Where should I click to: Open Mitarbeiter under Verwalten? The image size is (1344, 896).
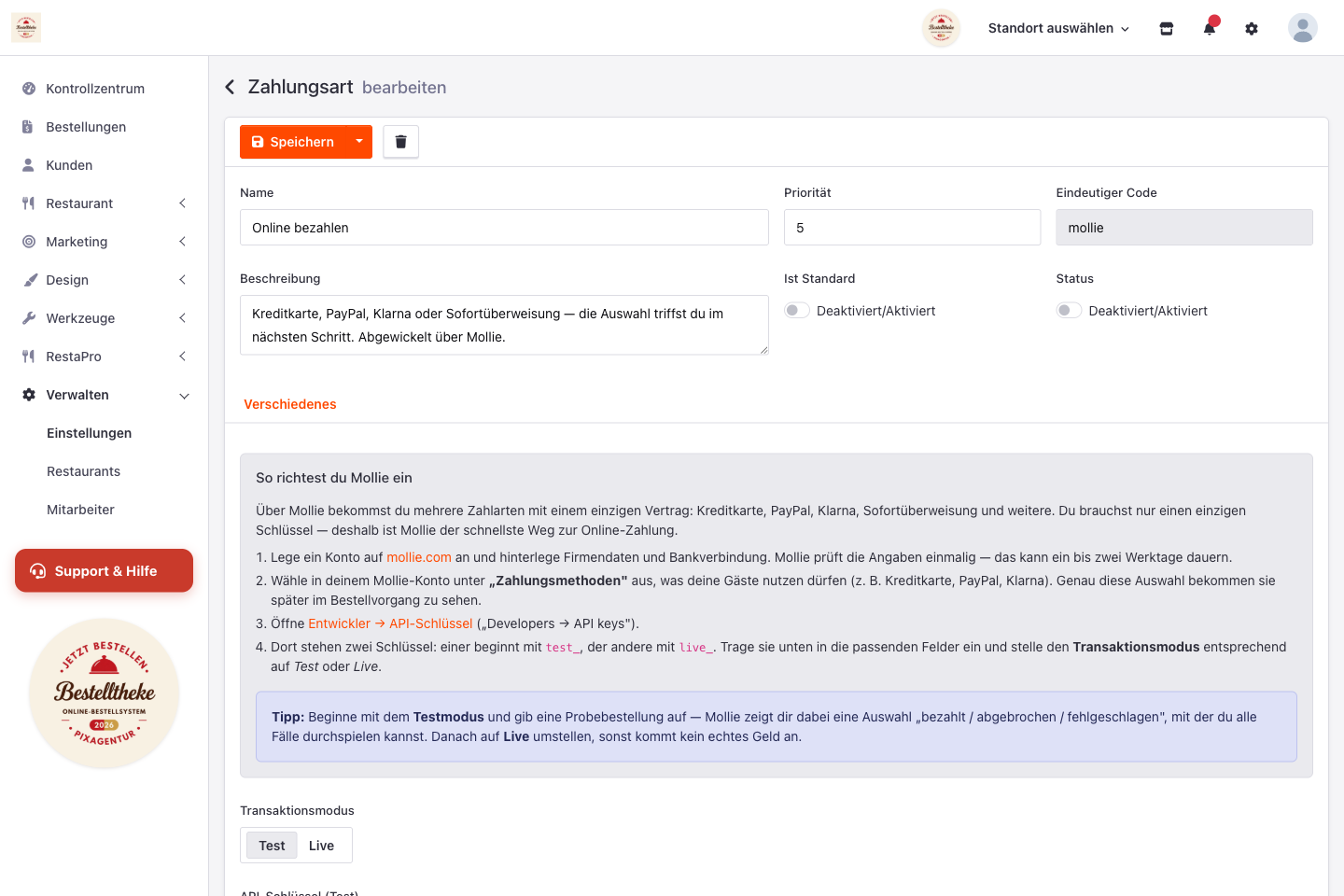(80, 510)
